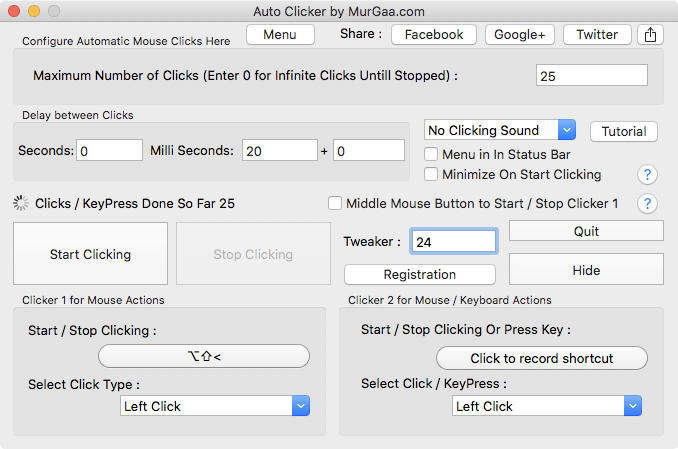Expand Clicker 1 Select Click Type dropdown

point(215,406)
